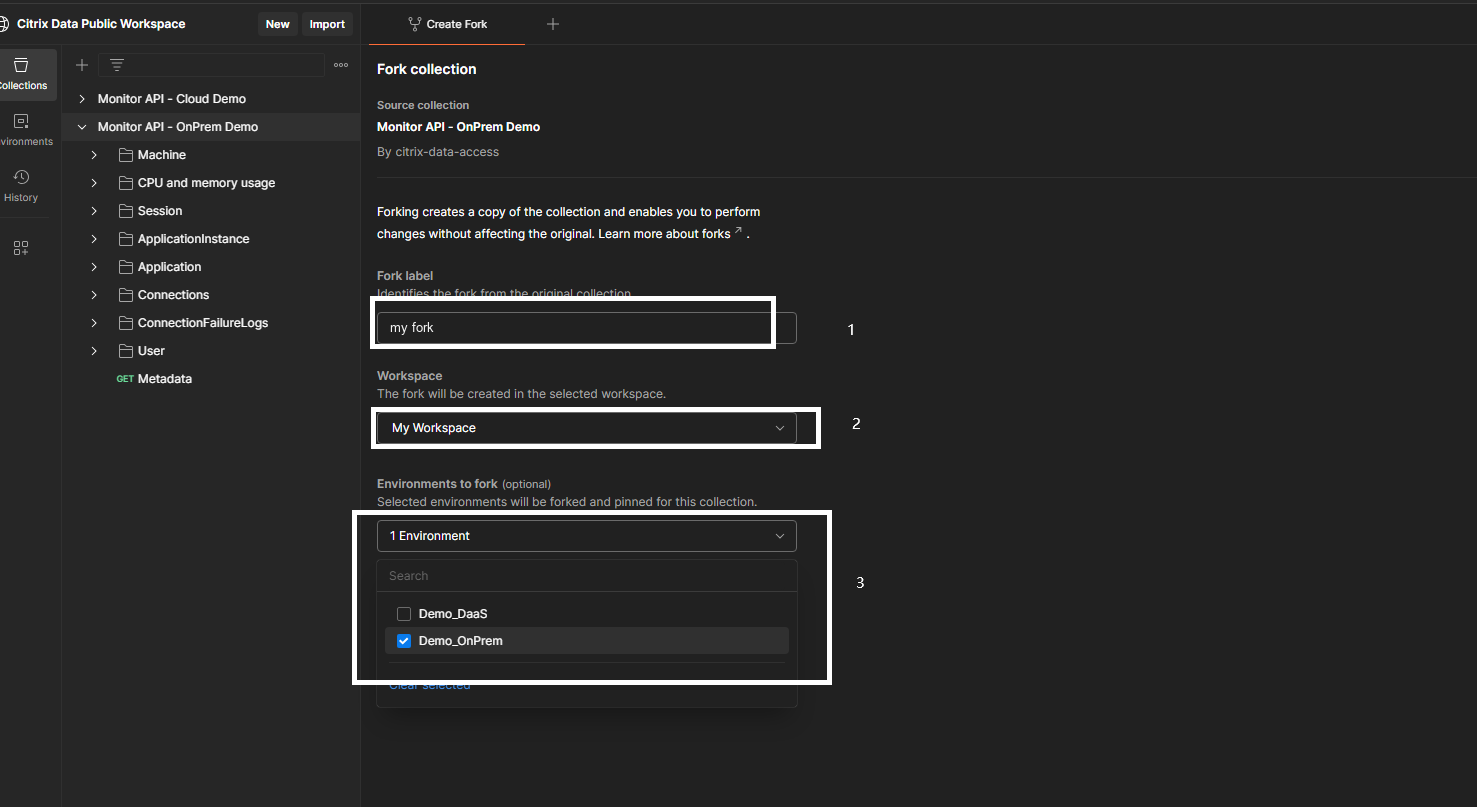This screenshot has width=1477, height=807.
Task: Click the plus icon to create collection
Action: tap(82, 65)
